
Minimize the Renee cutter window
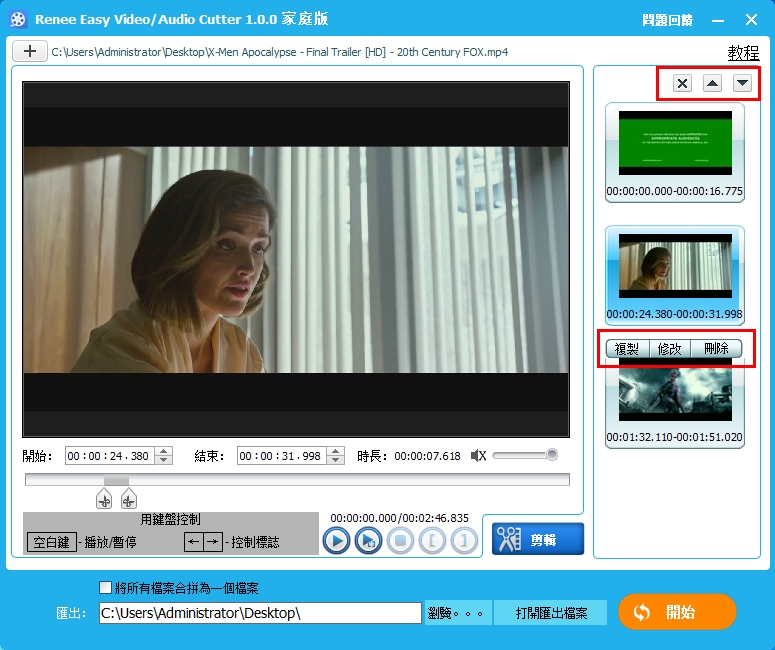[x=718, y=20]
